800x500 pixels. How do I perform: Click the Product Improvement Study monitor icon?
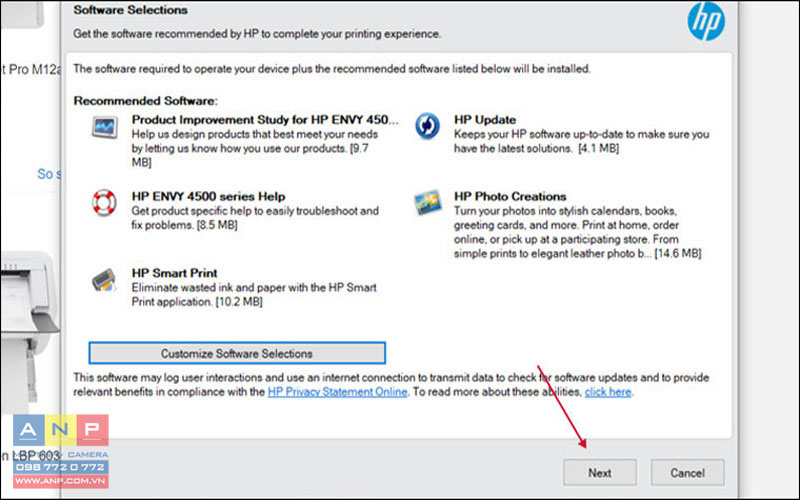[105, 127]
